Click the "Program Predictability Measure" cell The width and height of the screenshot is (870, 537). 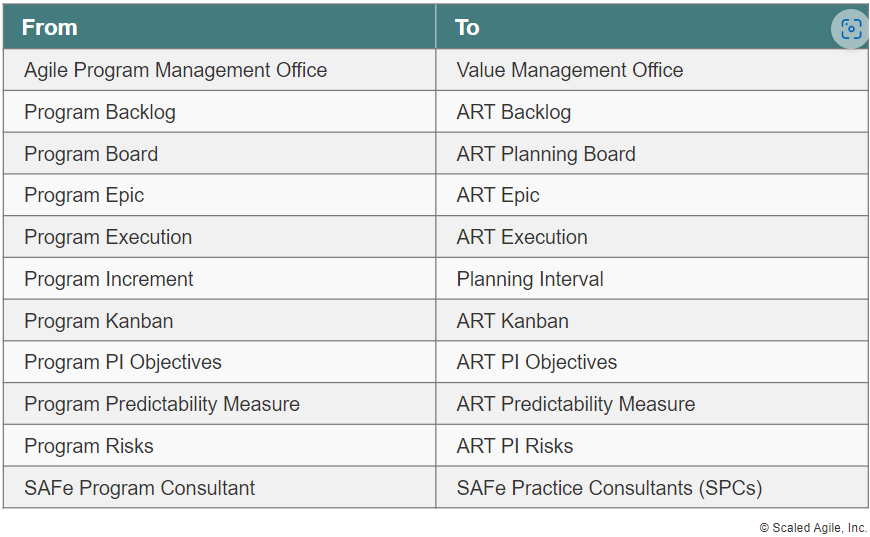point(162,405)
